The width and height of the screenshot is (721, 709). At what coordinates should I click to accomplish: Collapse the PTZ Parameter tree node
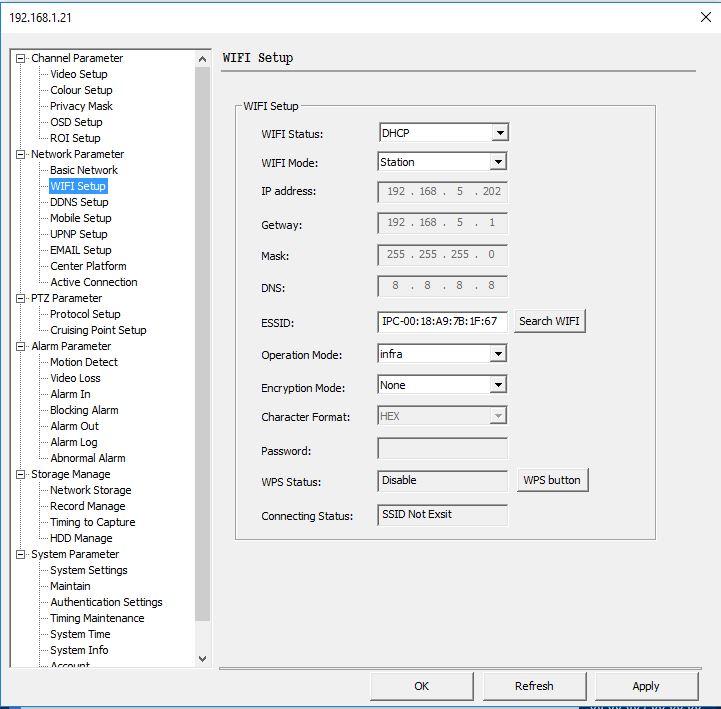click(20, 298)
